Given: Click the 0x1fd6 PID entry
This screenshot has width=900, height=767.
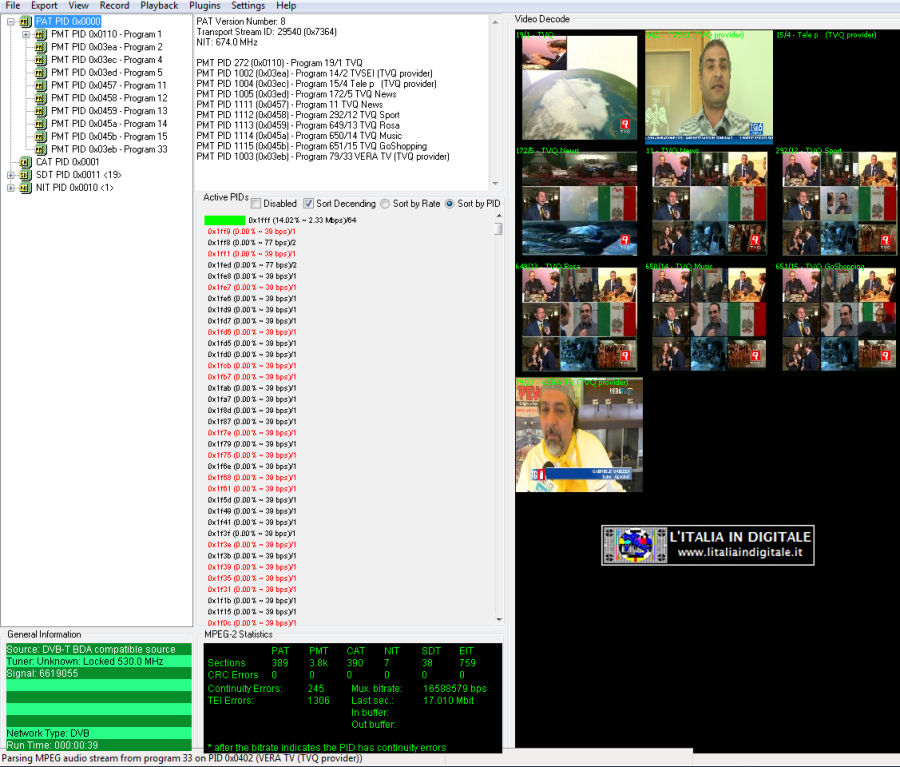Looking at the screenshot, I should (251, 332).
